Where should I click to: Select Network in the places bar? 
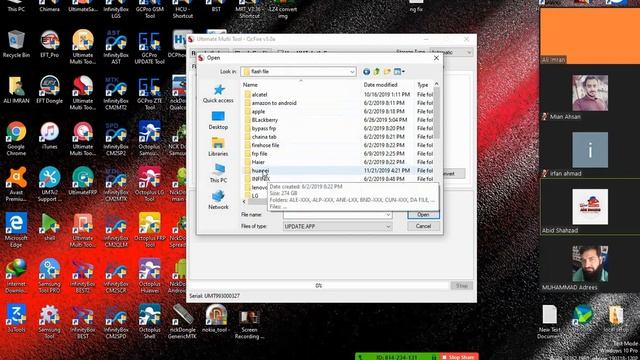(x=218, y=200)
